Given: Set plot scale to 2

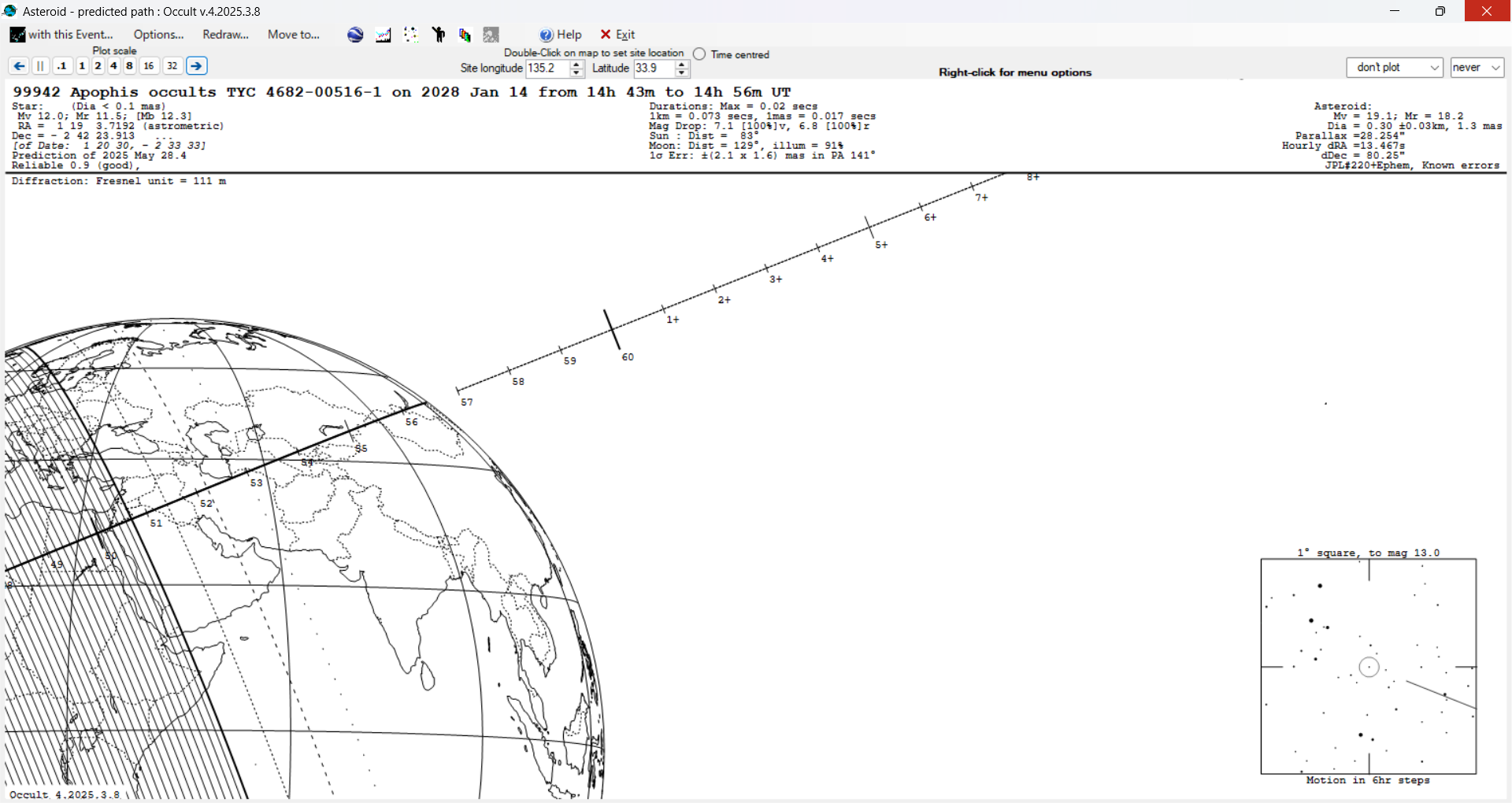Looking at the screenshot, I should click(x=98, y=66).
